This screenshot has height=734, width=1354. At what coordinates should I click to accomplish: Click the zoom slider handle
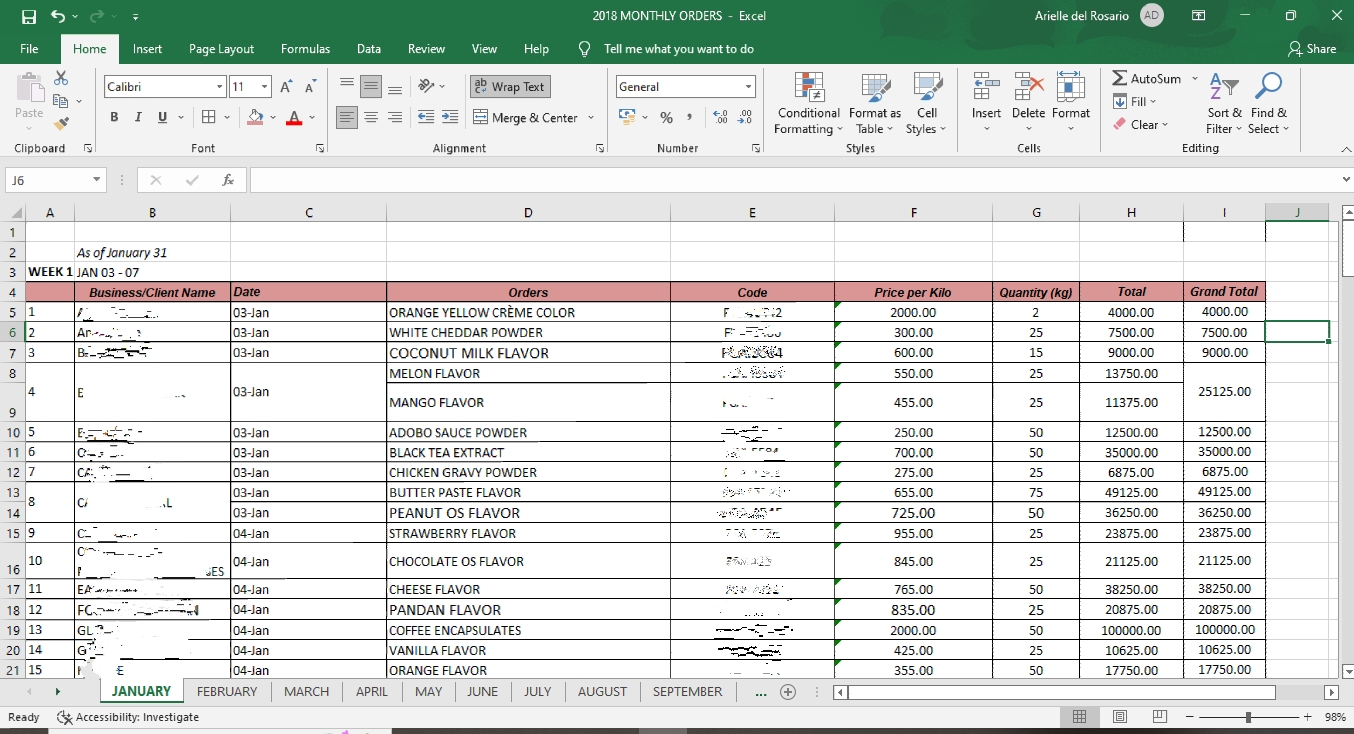tap(1248, 717)
